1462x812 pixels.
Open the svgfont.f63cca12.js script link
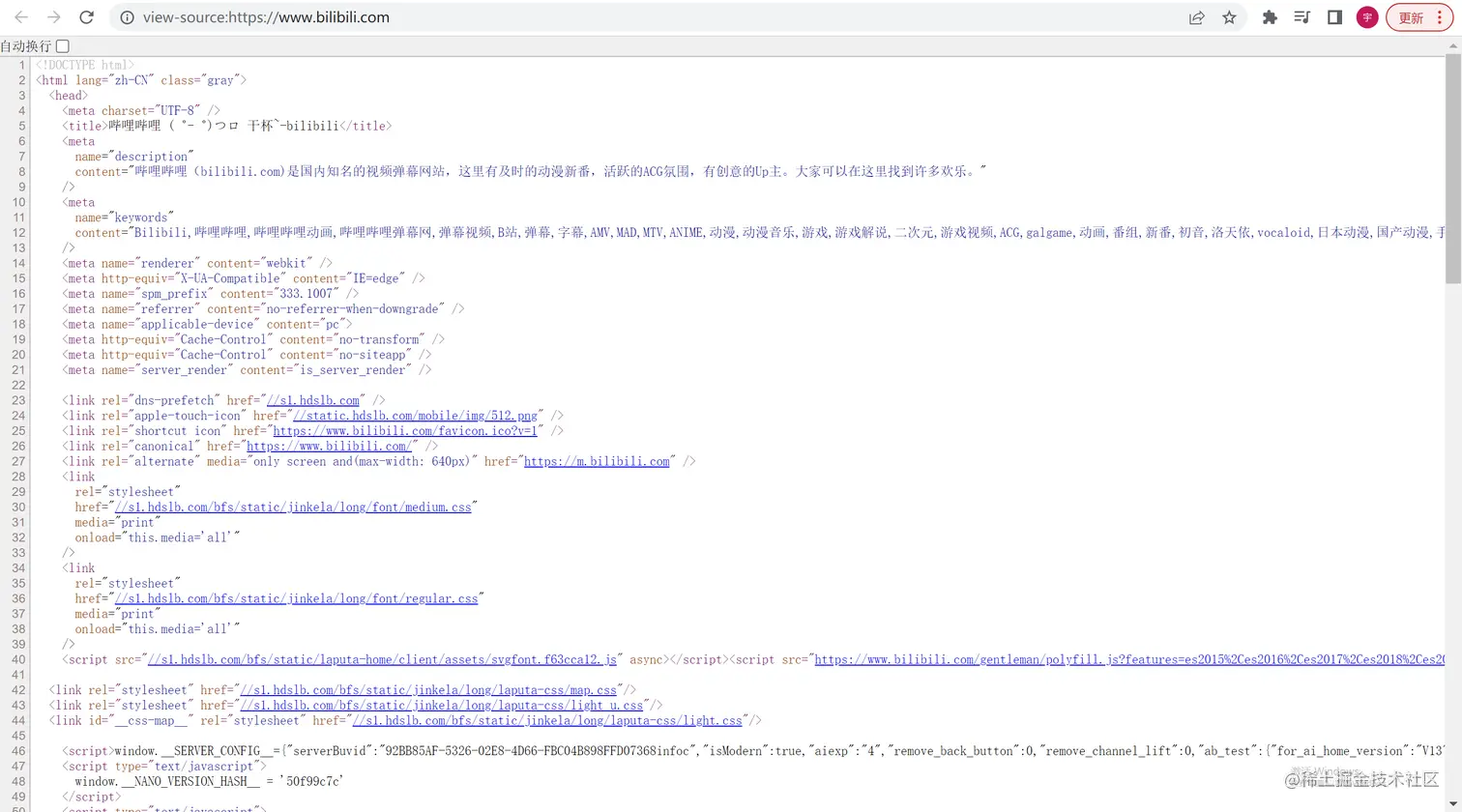(382, 660)
